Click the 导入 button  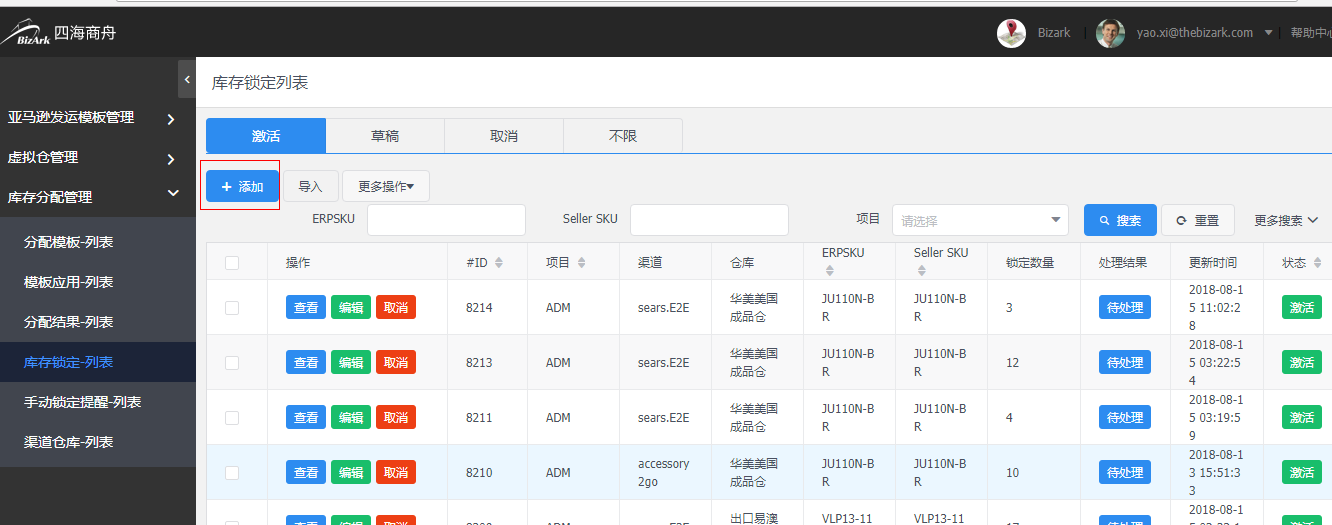pos(311,186)
